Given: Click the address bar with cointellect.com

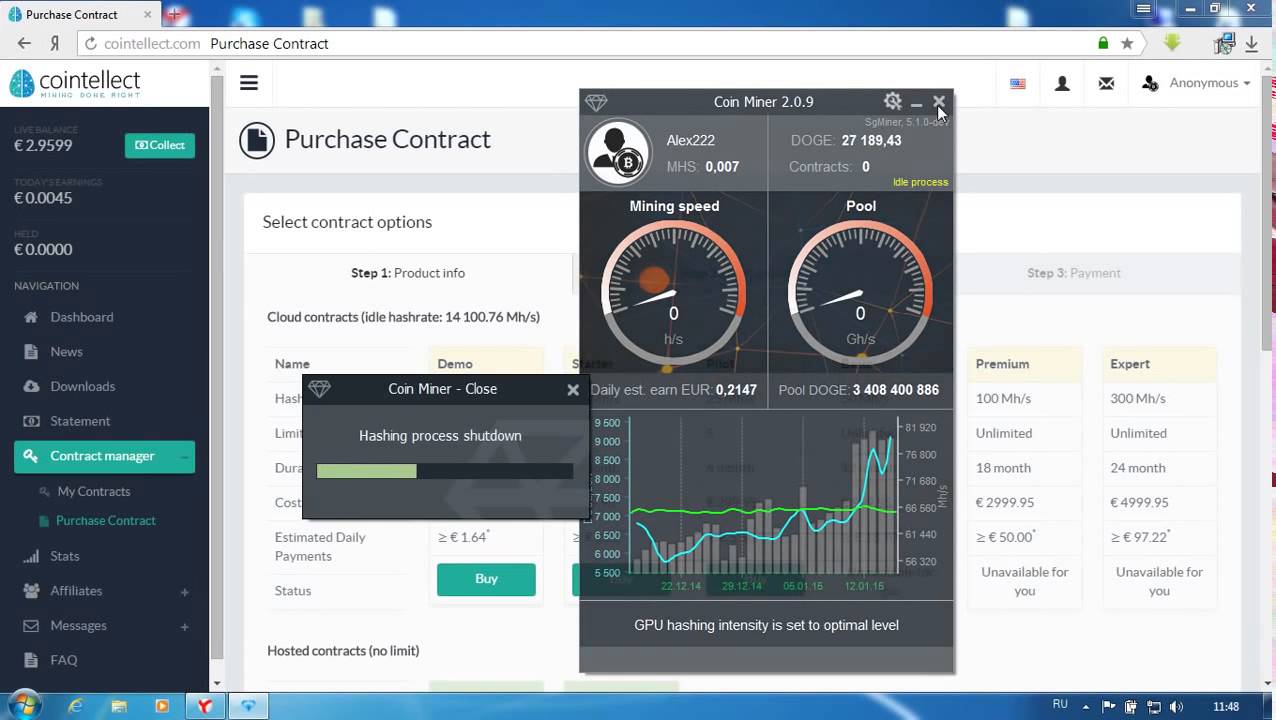Looking at the screenshot, I should click(590, 43).
